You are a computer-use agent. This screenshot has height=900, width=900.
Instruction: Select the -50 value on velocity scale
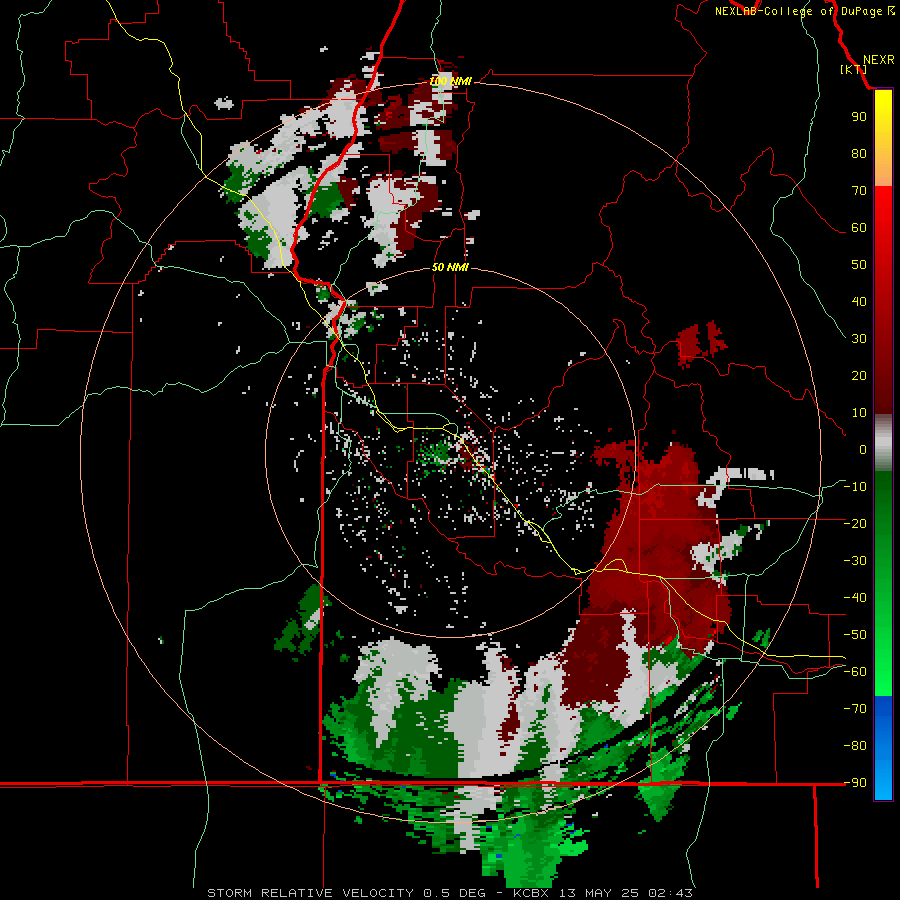click(855, 634)
